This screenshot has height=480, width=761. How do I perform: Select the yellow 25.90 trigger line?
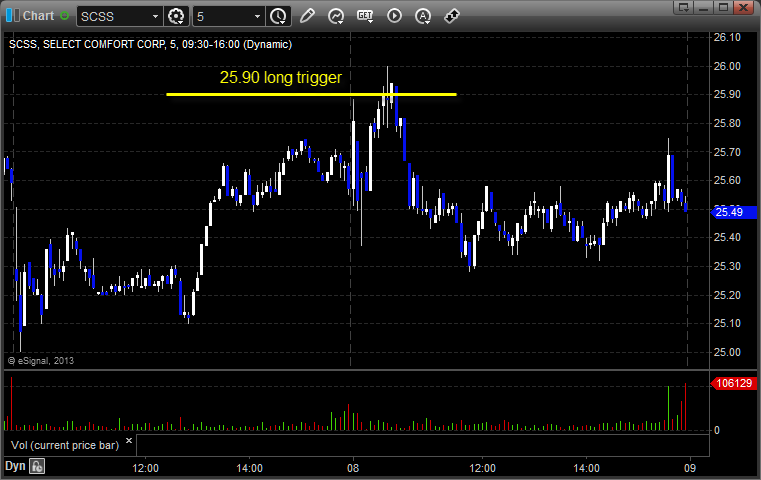tap(311, 94)
